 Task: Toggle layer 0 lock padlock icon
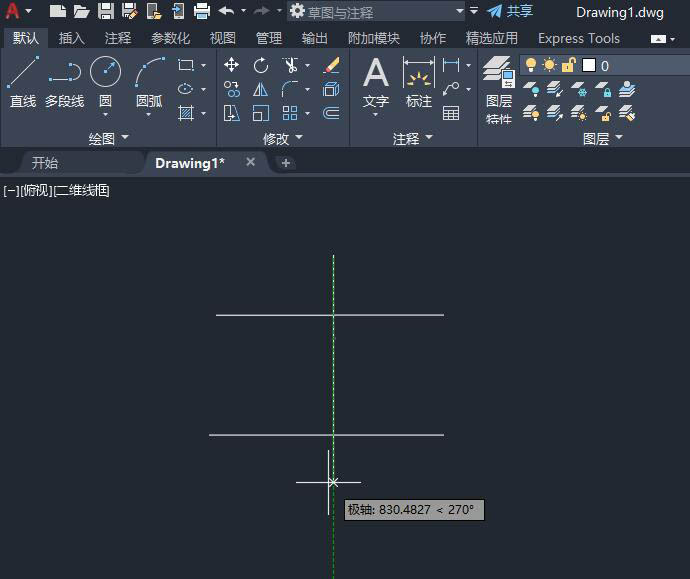[x=568, y=65]
